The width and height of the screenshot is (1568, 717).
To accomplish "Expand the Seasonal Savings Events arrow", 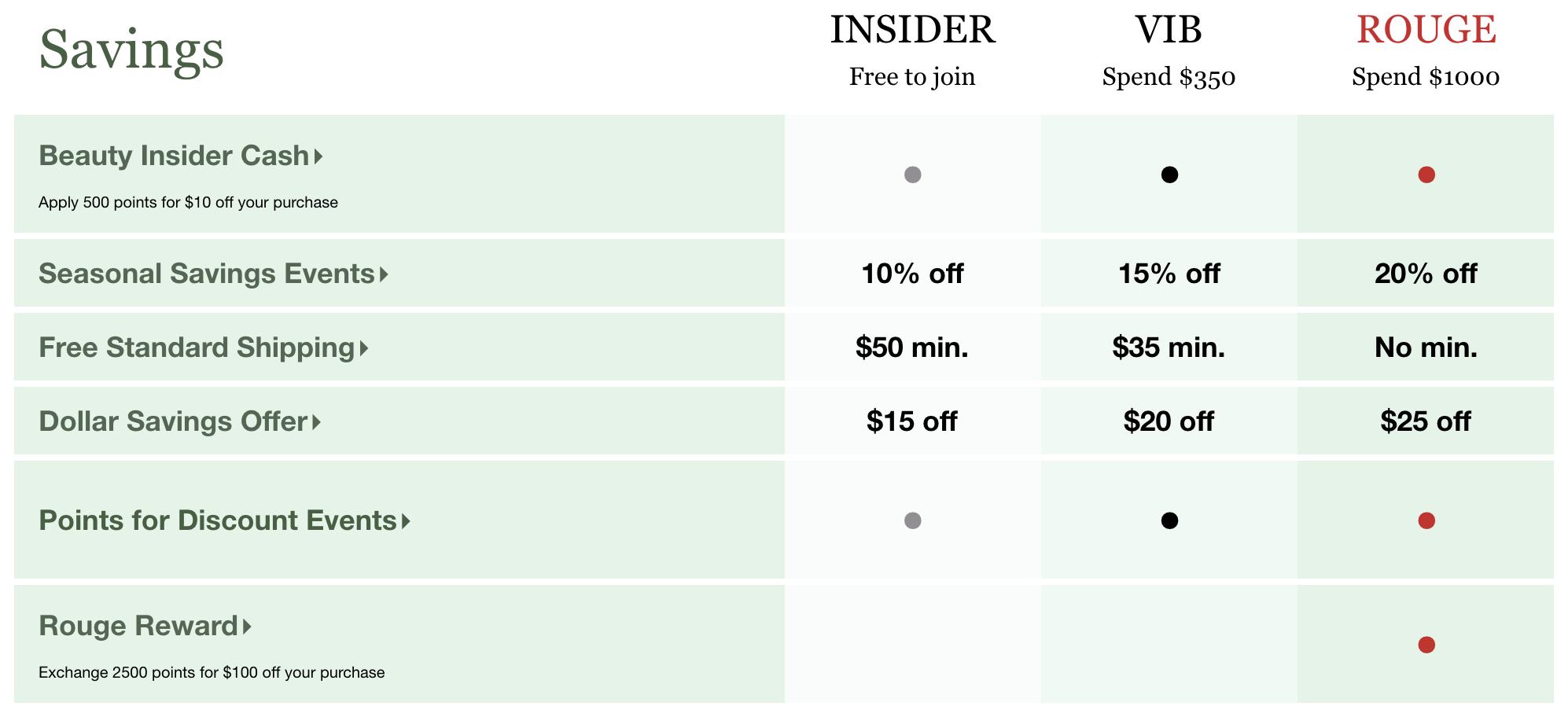I will (384, 274).
